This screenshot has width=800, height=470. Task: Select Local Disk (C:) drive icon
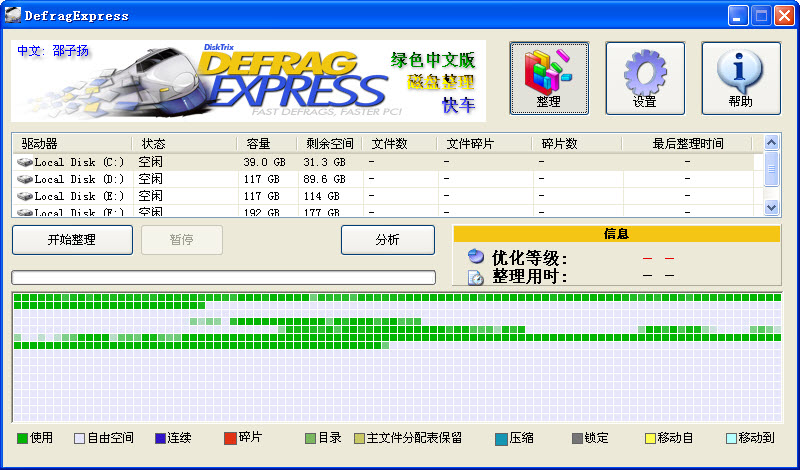(25, 162)
